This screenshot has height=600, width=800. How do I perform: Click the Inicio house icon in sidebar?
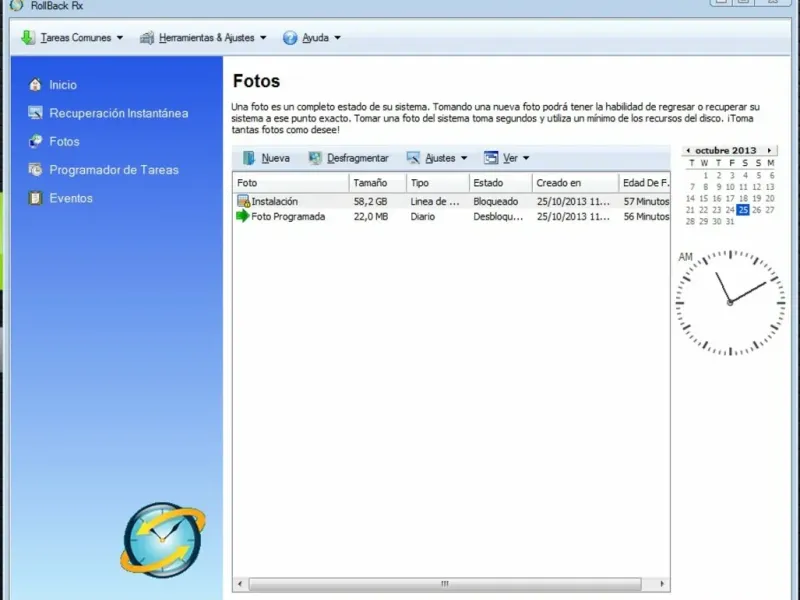[35, 85]
